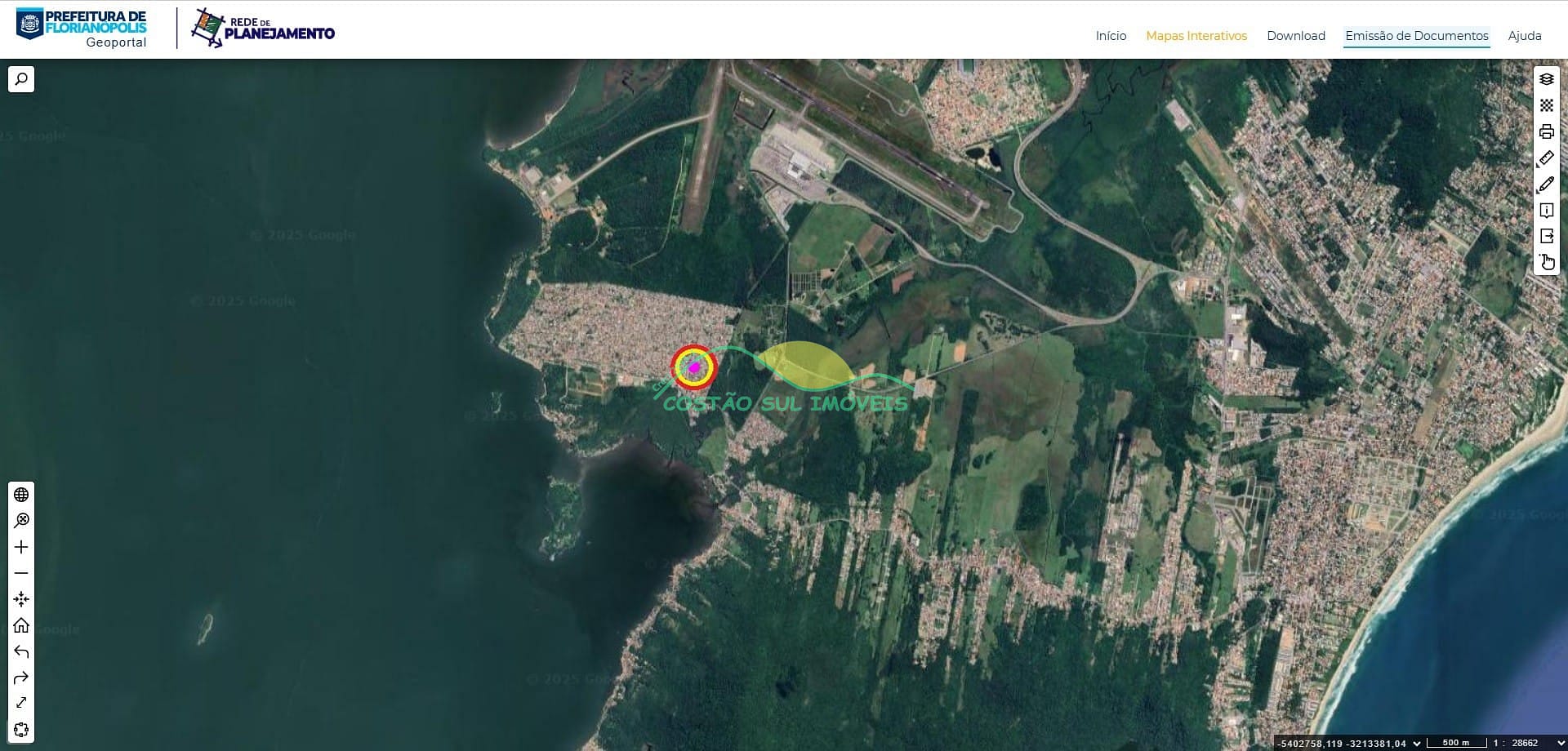Expand the coordinate system dropdown arrow
1568x751 pixels.
click(x=1417, y=743)
